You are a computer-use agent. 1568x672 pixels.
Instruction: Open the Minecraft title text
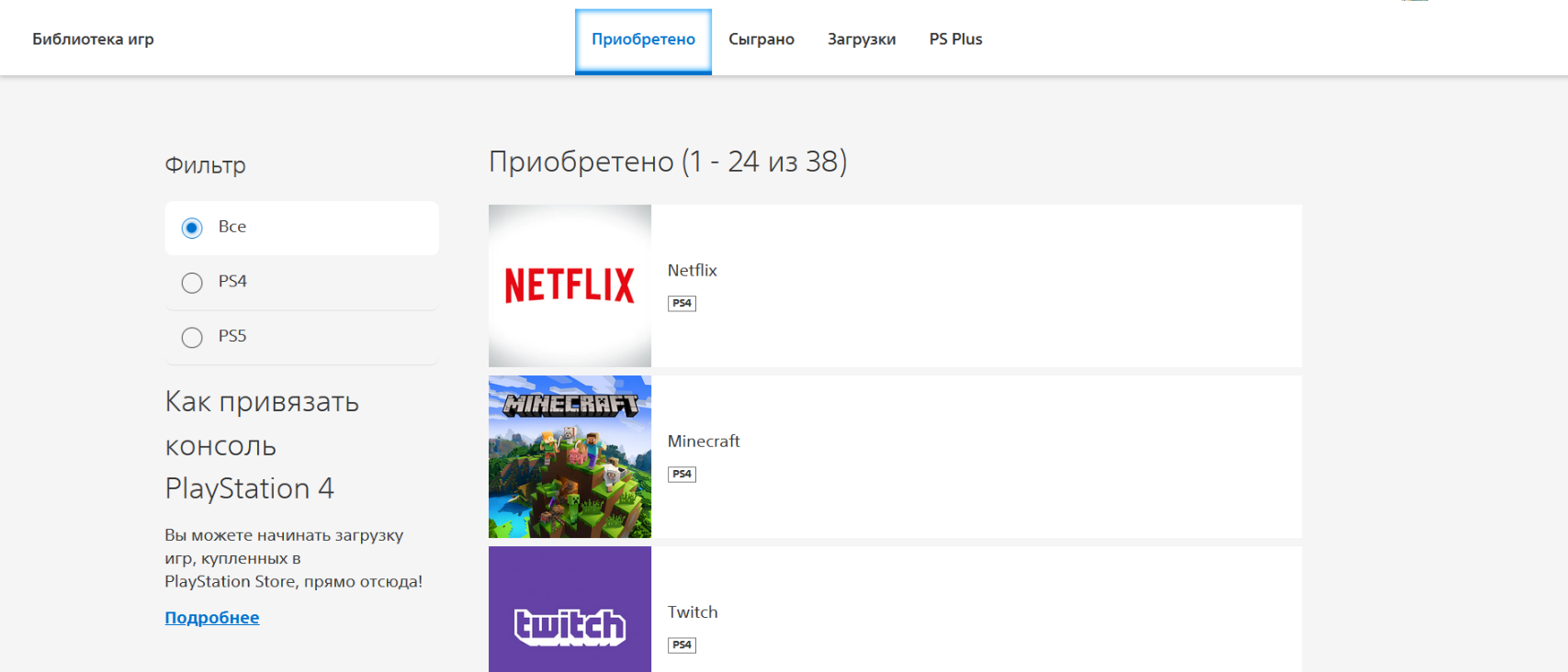[x=703, y=442]
